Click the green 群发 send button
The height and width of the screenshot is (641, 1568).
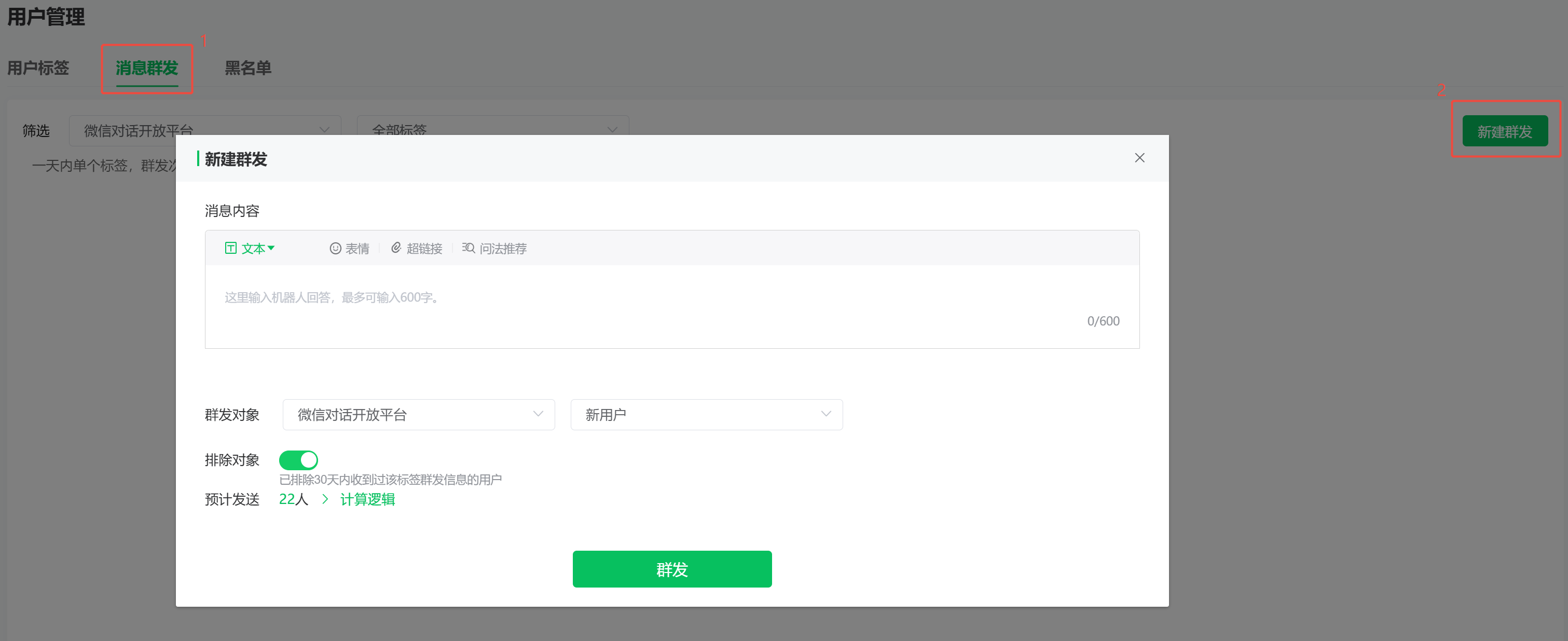[672, 569]
